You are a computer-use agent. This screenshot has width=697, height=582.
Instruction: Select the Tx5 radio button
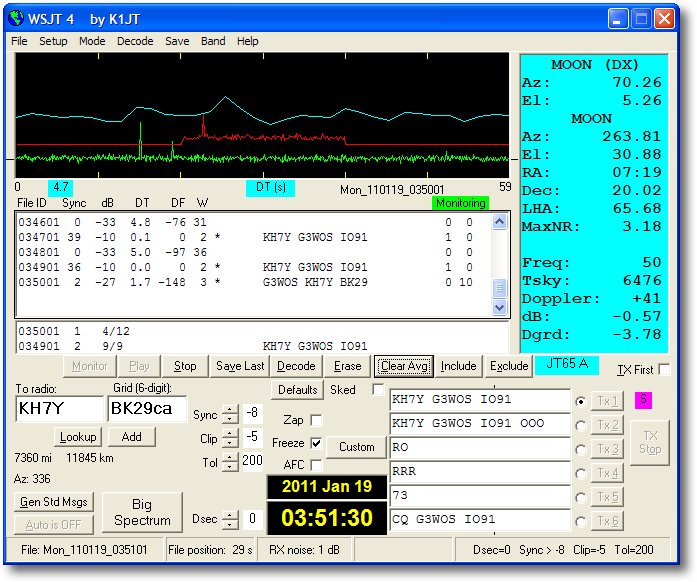pyautogui.click(x=580, y=498)
